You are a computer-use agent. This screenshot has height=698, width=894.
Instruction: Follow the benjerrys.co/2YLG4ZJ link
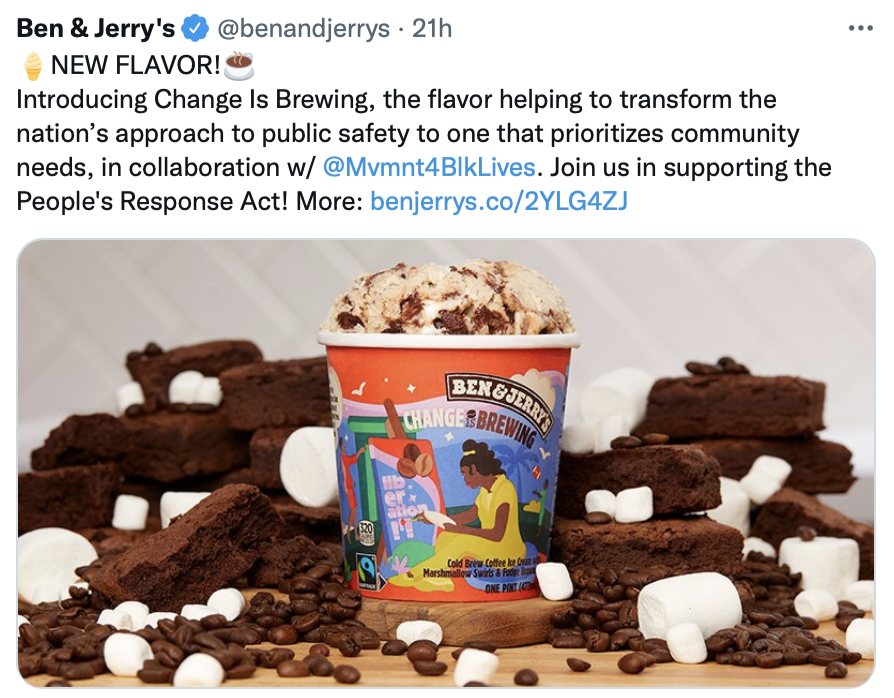499,201
